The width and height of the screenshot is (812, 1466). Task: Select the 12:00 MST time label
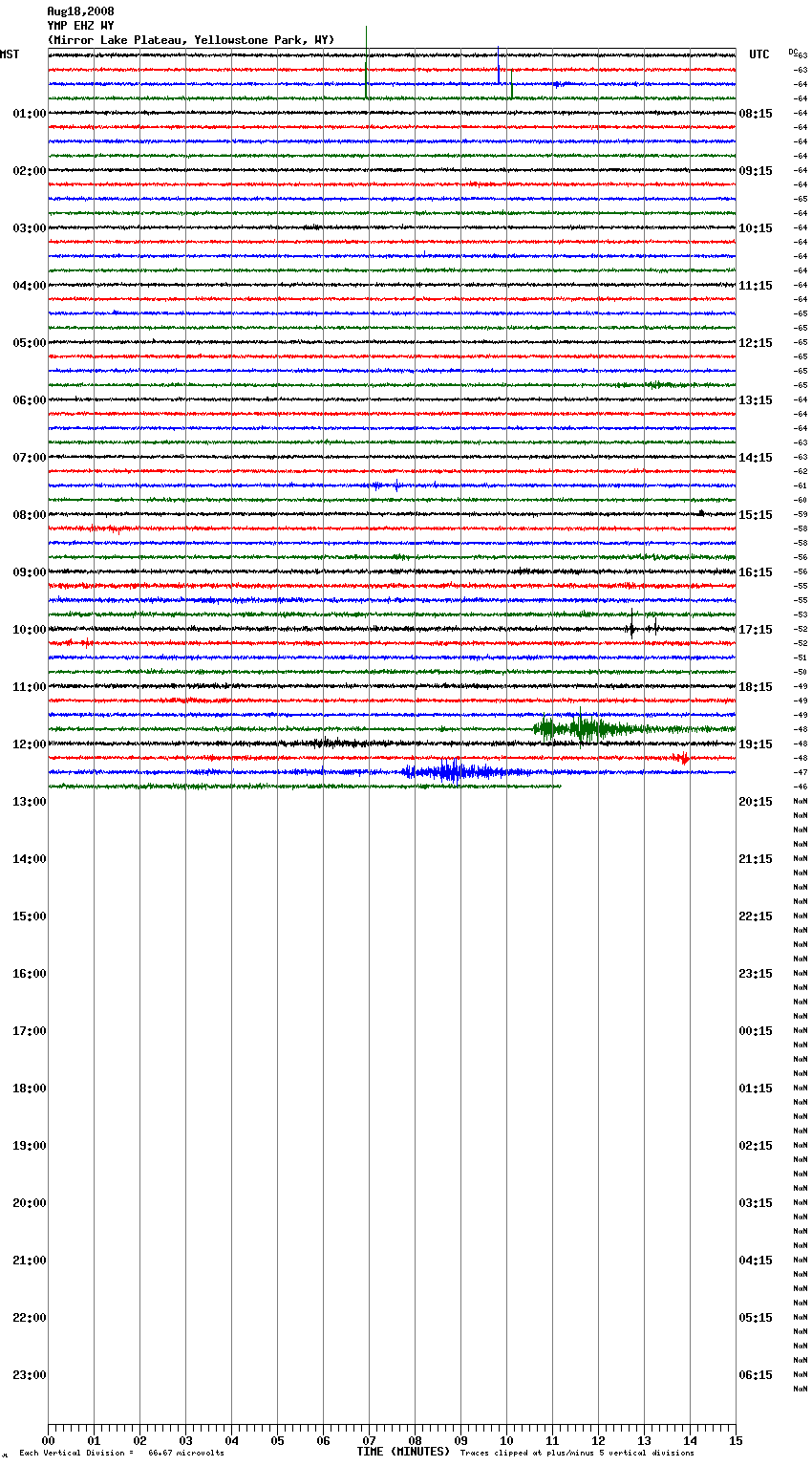coord(30,744)
